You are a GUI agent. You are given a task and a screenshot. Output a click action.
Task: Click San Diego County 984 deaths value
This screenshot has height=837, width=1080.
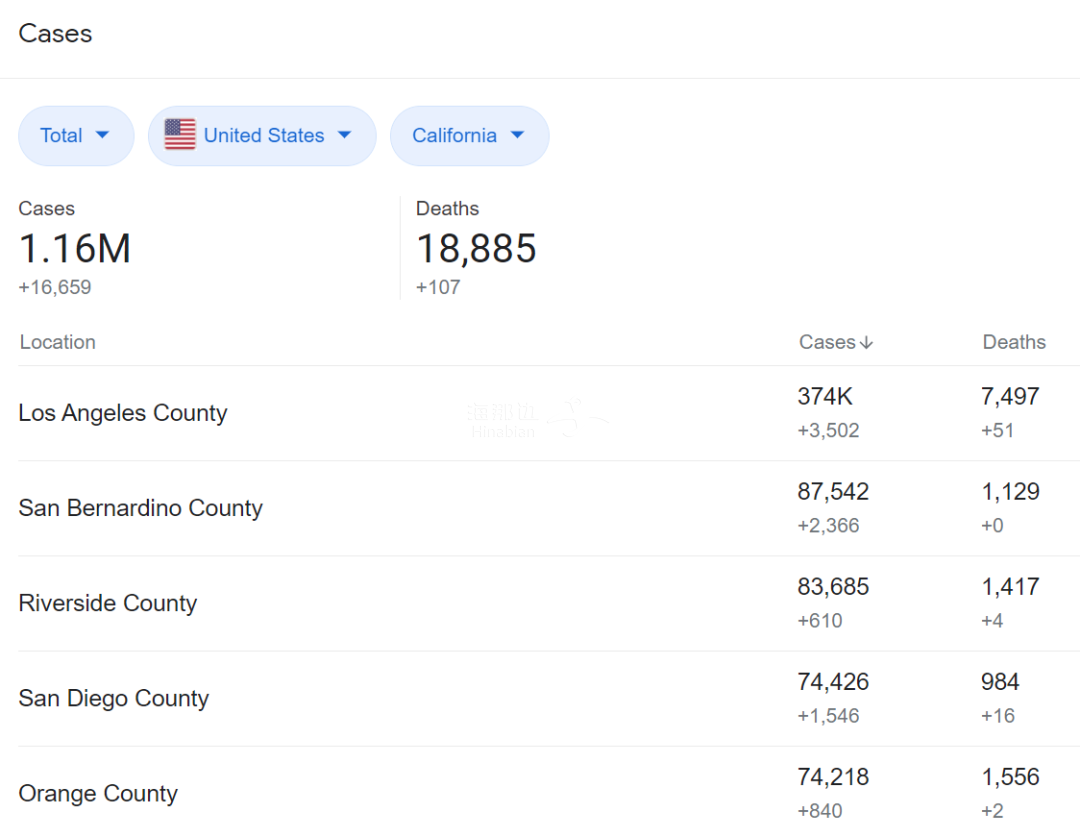click(x=1000, y=682)
